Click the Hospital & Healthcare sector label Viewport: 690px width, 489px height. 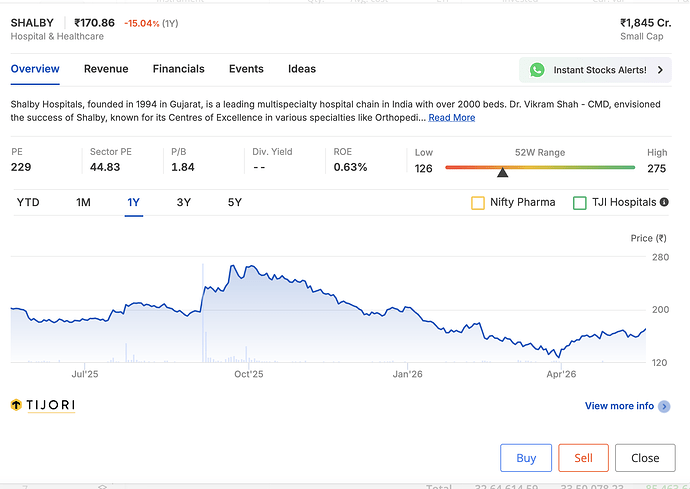point(57,37)
